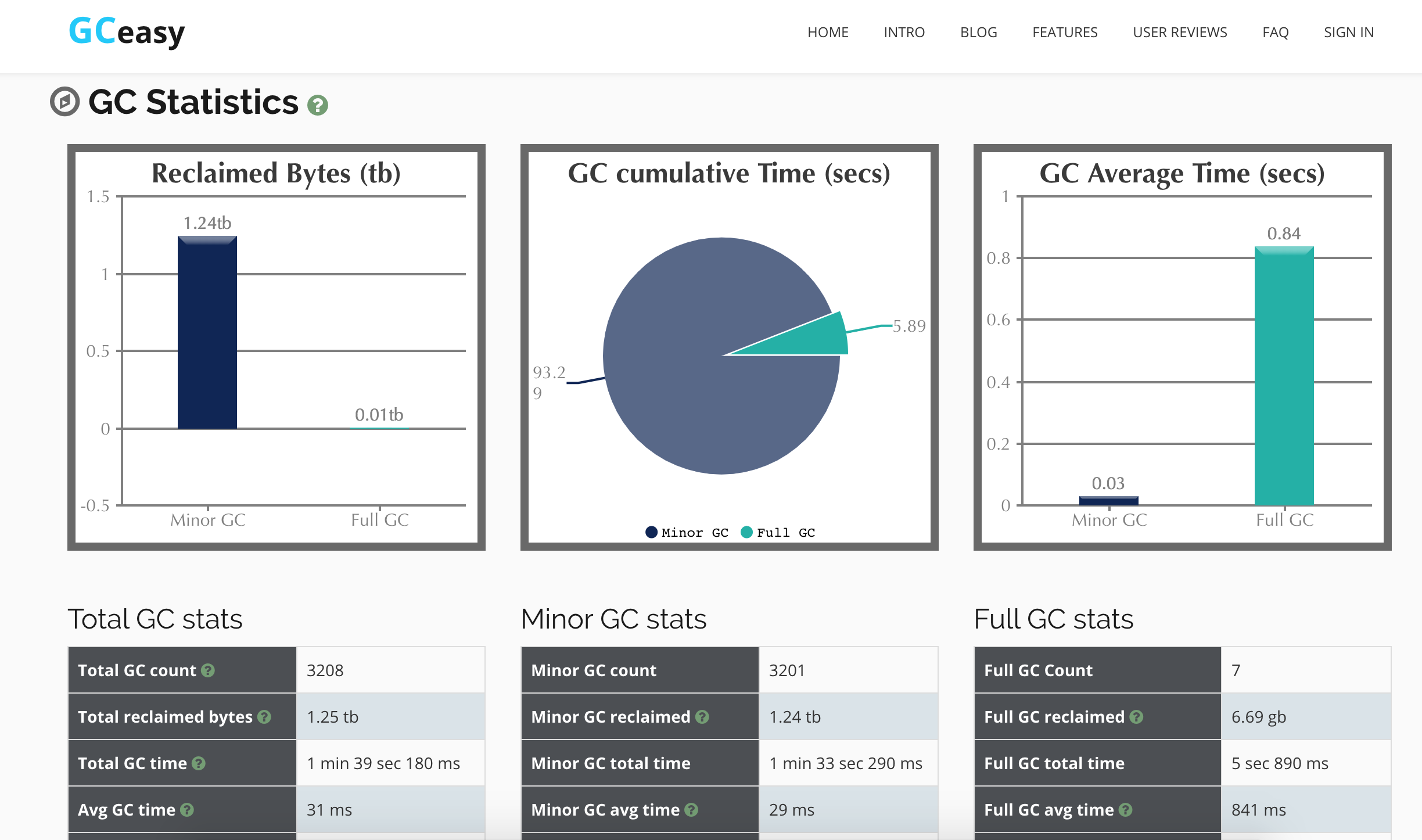
Task: Click the SIGN IN link
Action: 1349,33
